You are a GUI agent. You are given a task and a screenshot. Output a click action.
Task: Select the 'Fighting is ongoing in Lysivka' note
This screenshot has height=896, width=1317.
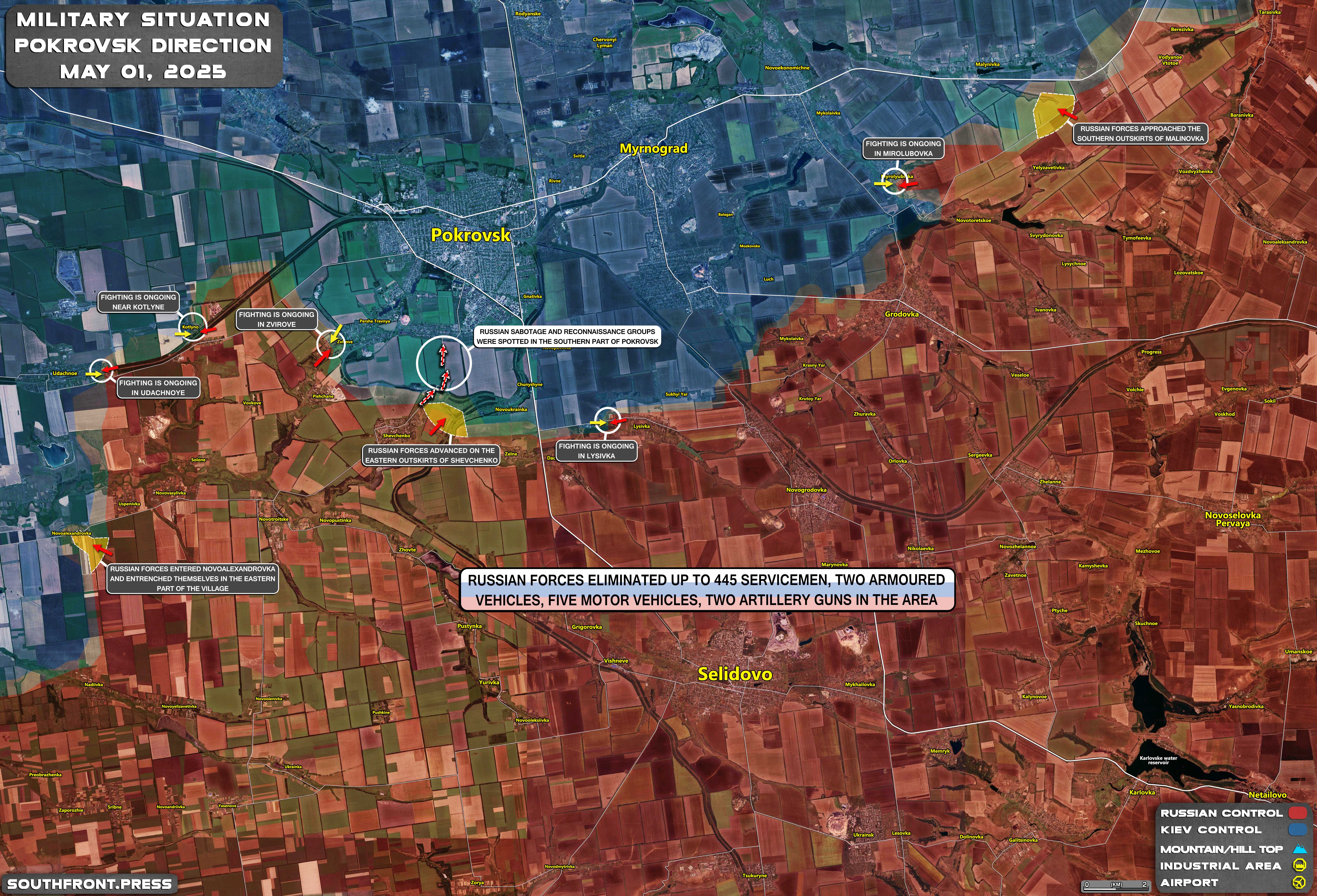596,451
